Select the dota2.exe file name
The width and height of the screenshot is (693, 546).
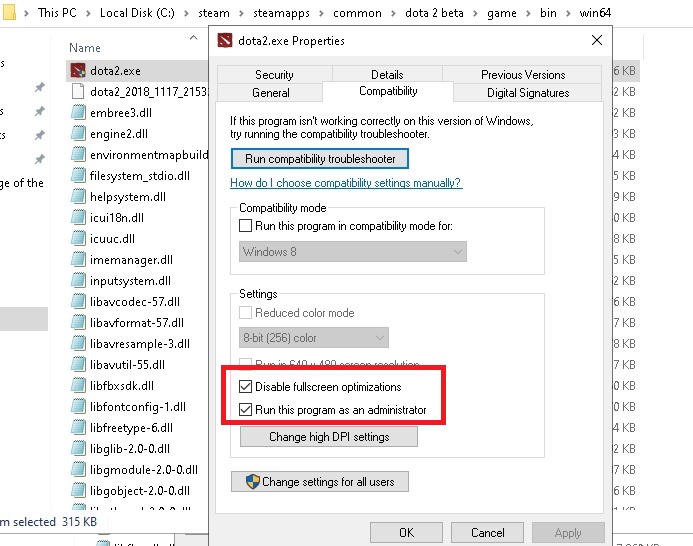(x=115, y=71)
